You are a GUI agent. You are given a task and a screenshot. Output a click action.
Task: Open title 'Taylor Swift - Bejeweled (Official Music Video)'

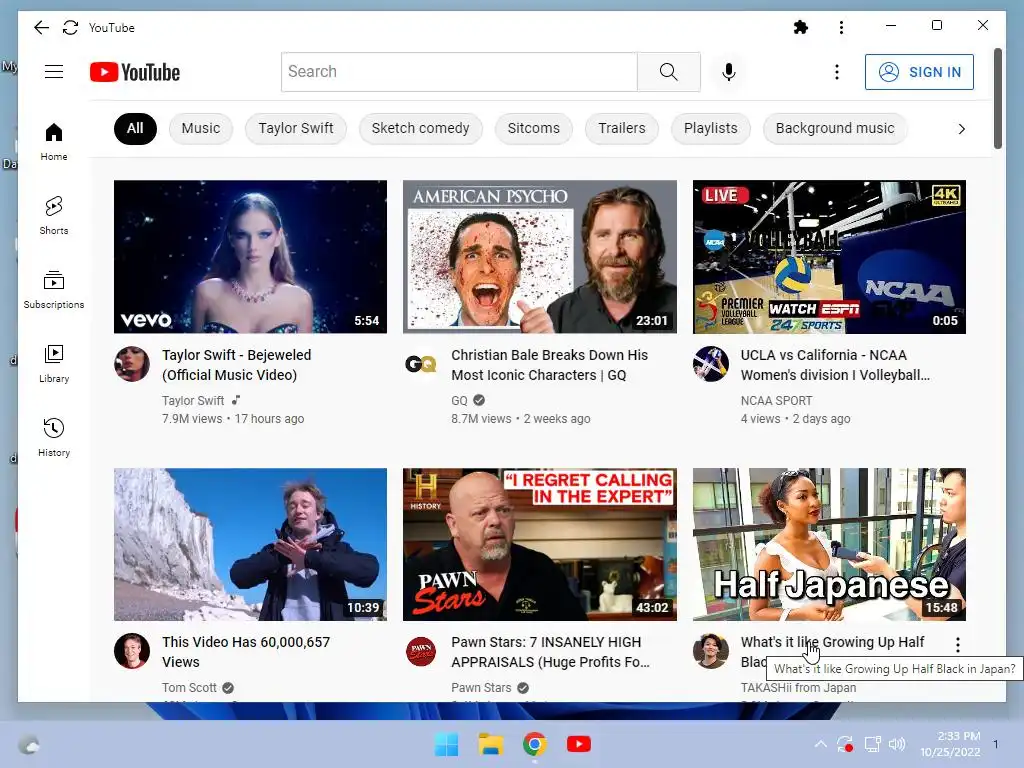[236, 365]
